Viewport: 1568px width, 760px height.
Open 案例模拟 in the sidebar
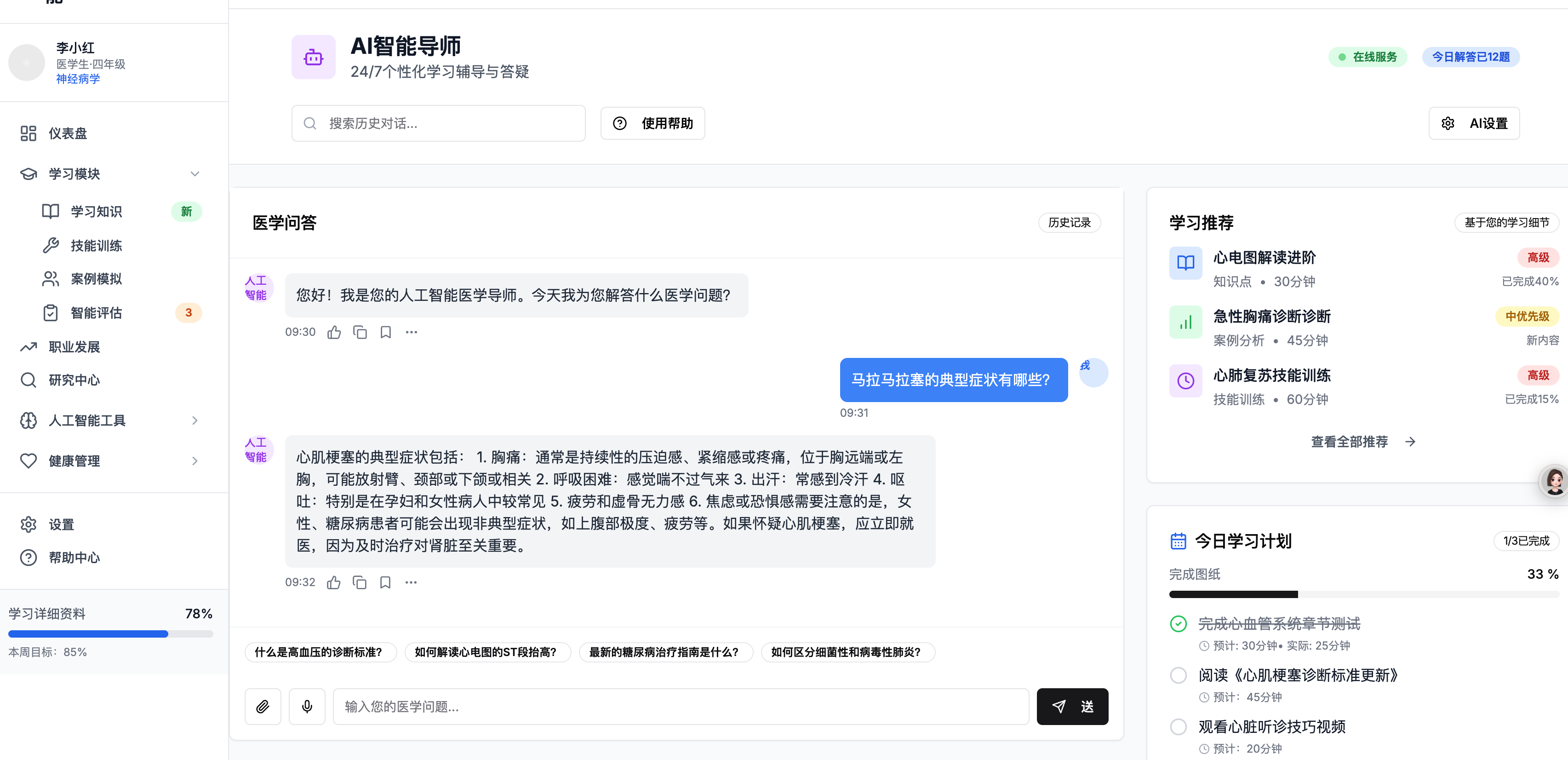click(x=96, y=279)
